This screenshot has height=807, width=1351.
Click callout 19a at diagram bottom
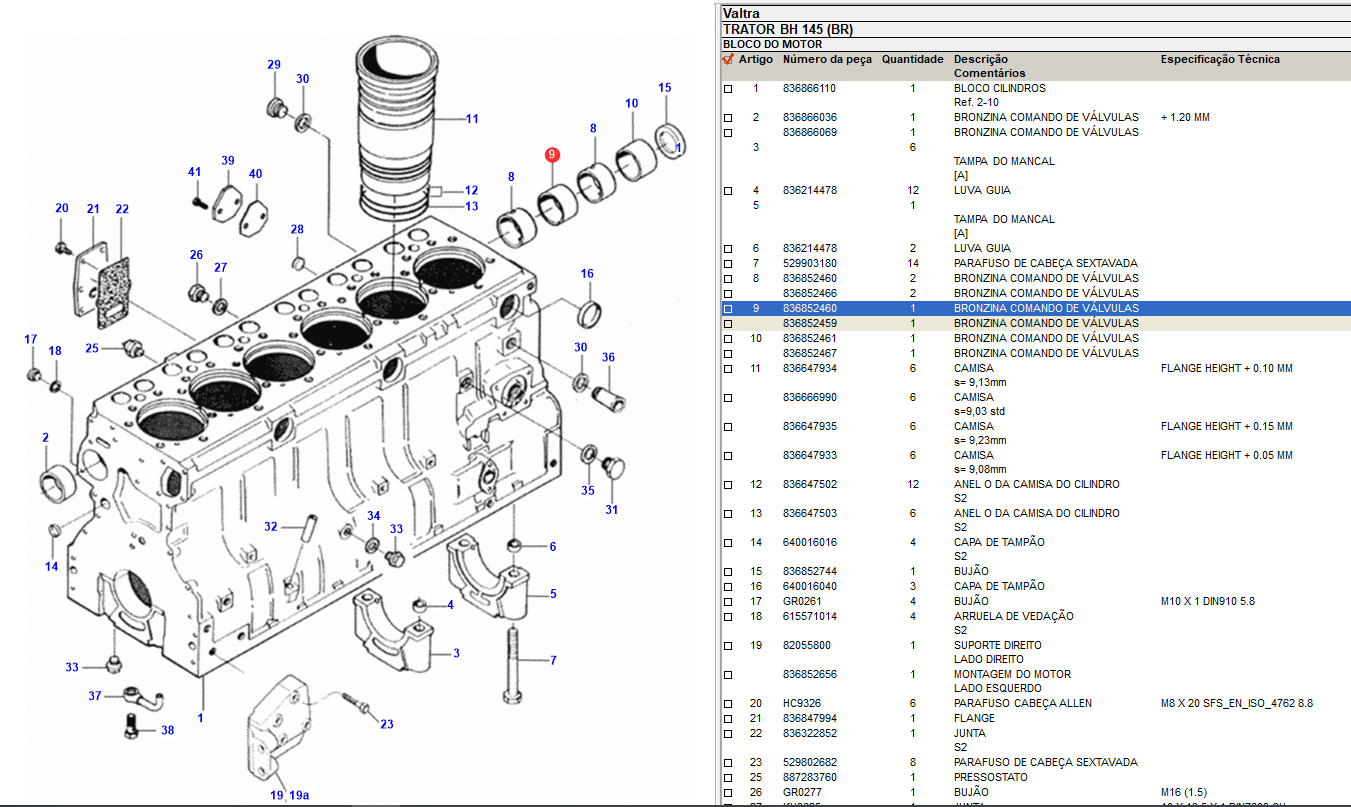299,796
